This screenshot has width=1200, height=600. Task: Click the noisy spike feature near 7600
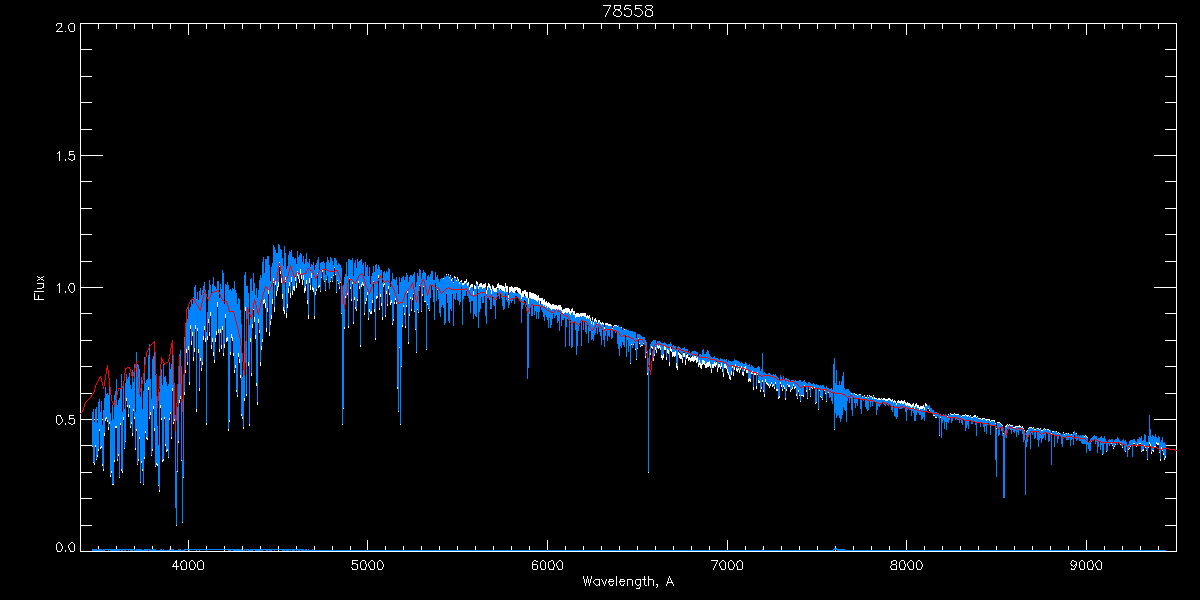pyautogui.click(x=837, y=385)
